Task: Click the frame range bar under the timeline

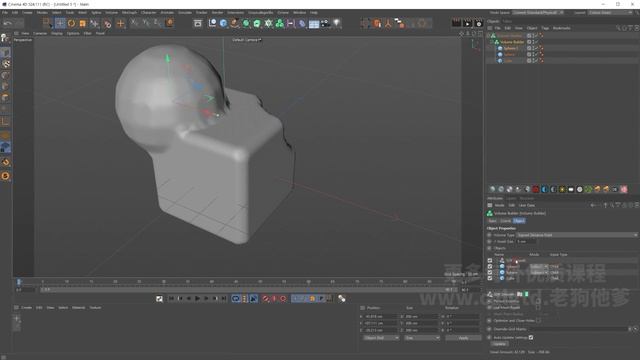Action: pos(249,289)
